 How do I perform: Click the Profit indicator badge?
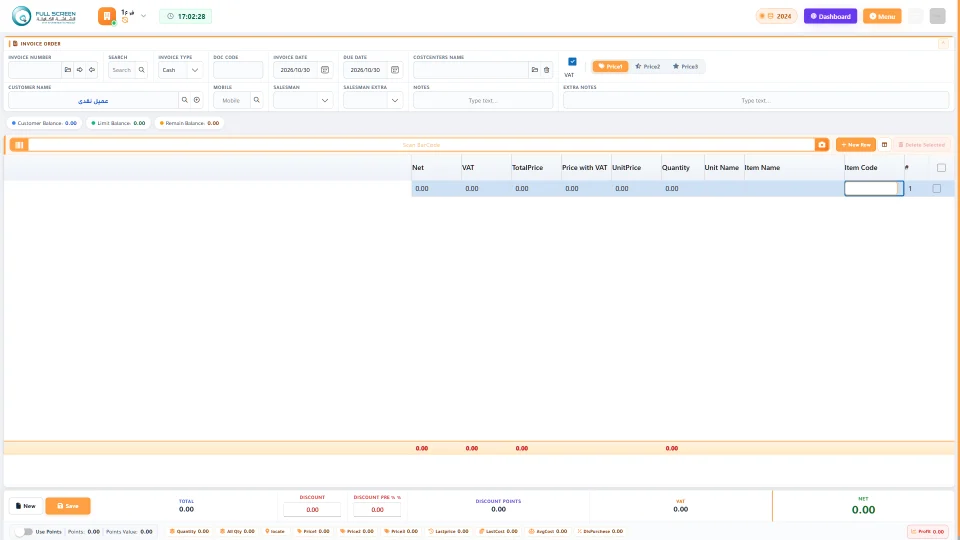click(x=928, y=531)
